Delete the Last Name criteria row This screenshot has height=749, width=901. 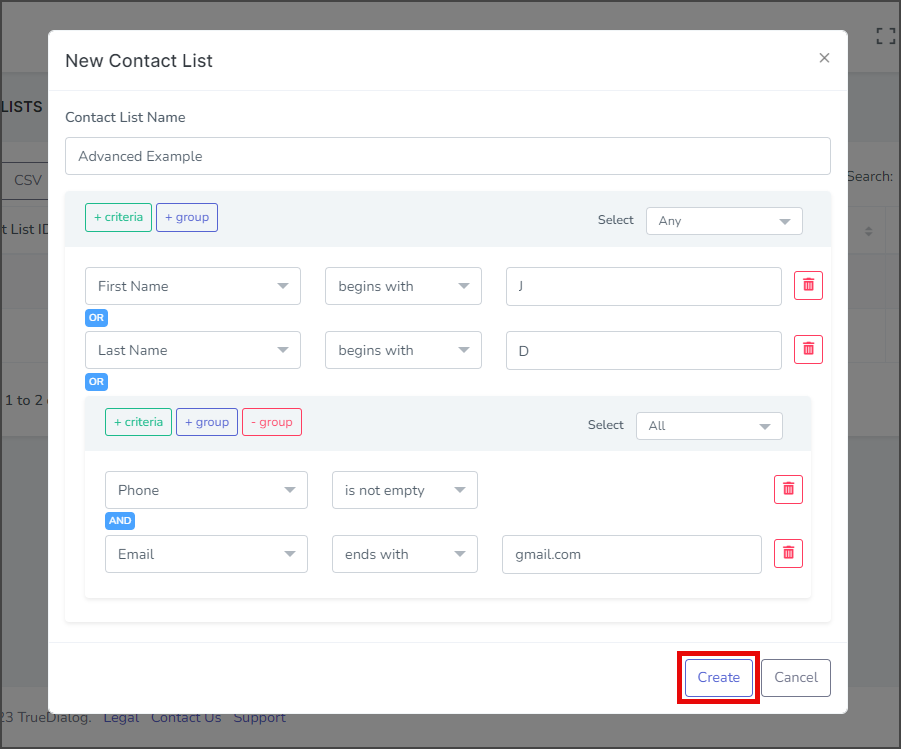[x=808, y=349]
